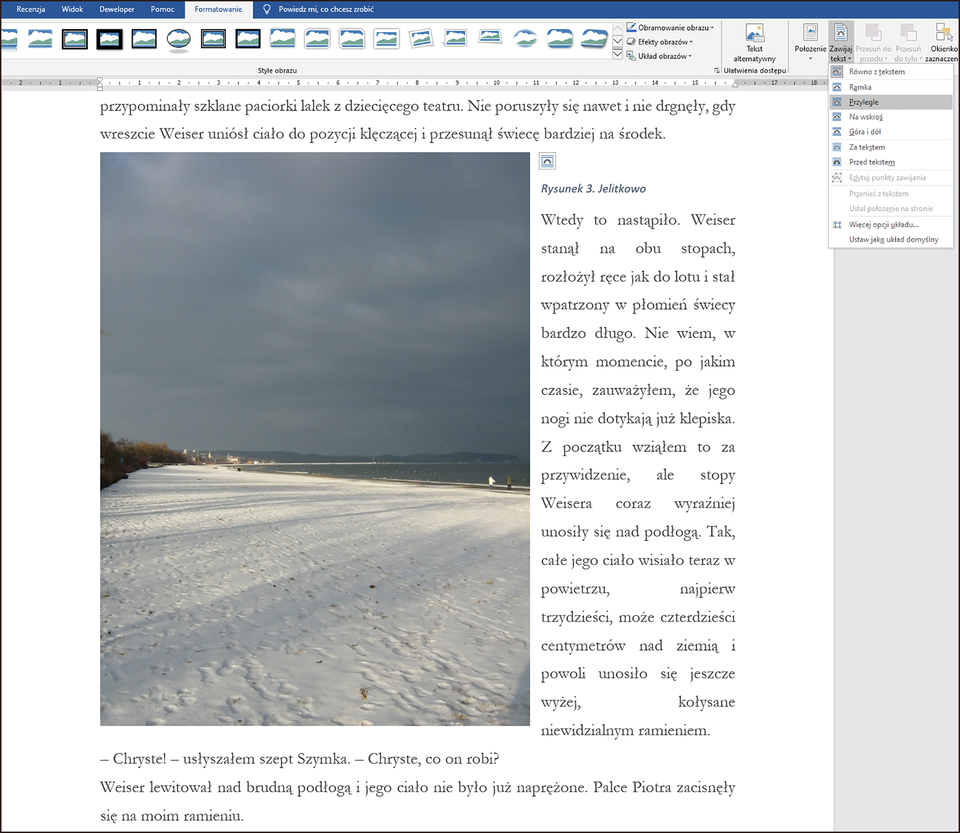Click Ustaw jako układ domyślny
This screenshot has height=833, width=960.
(893, 240)
